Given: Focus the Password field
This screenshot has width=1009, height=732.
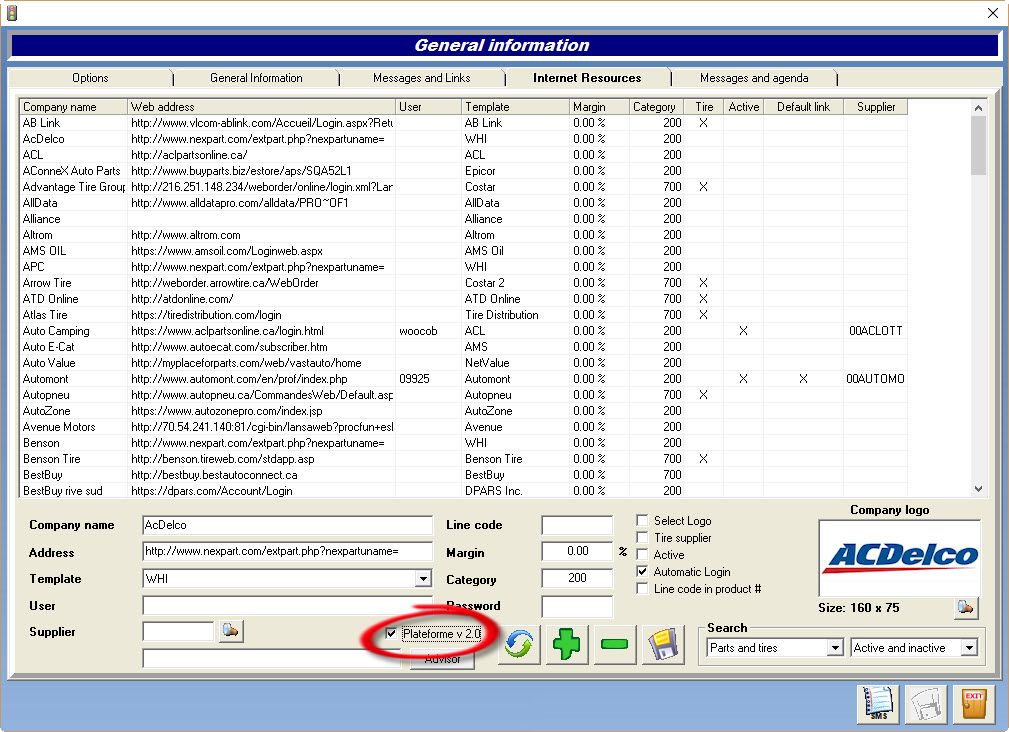Looking at the screenshot, I should [577, 606].
